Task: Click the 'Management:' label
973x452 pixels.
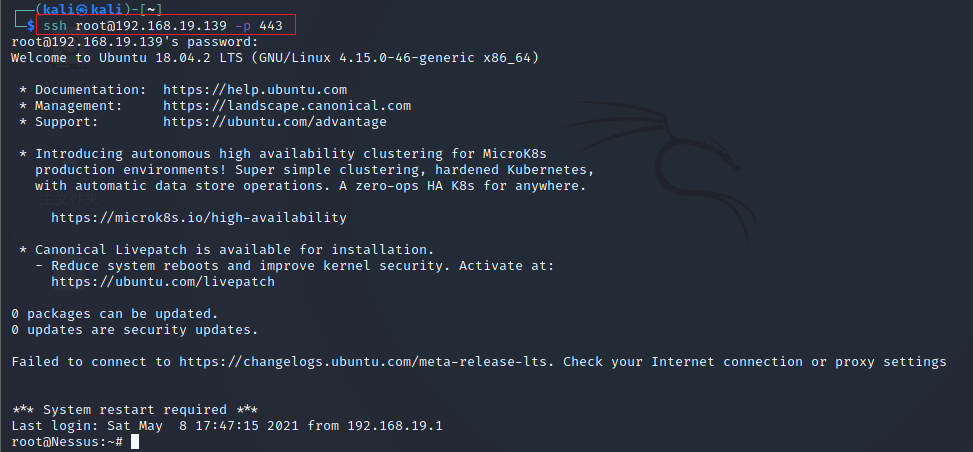Action: [79, 106]
